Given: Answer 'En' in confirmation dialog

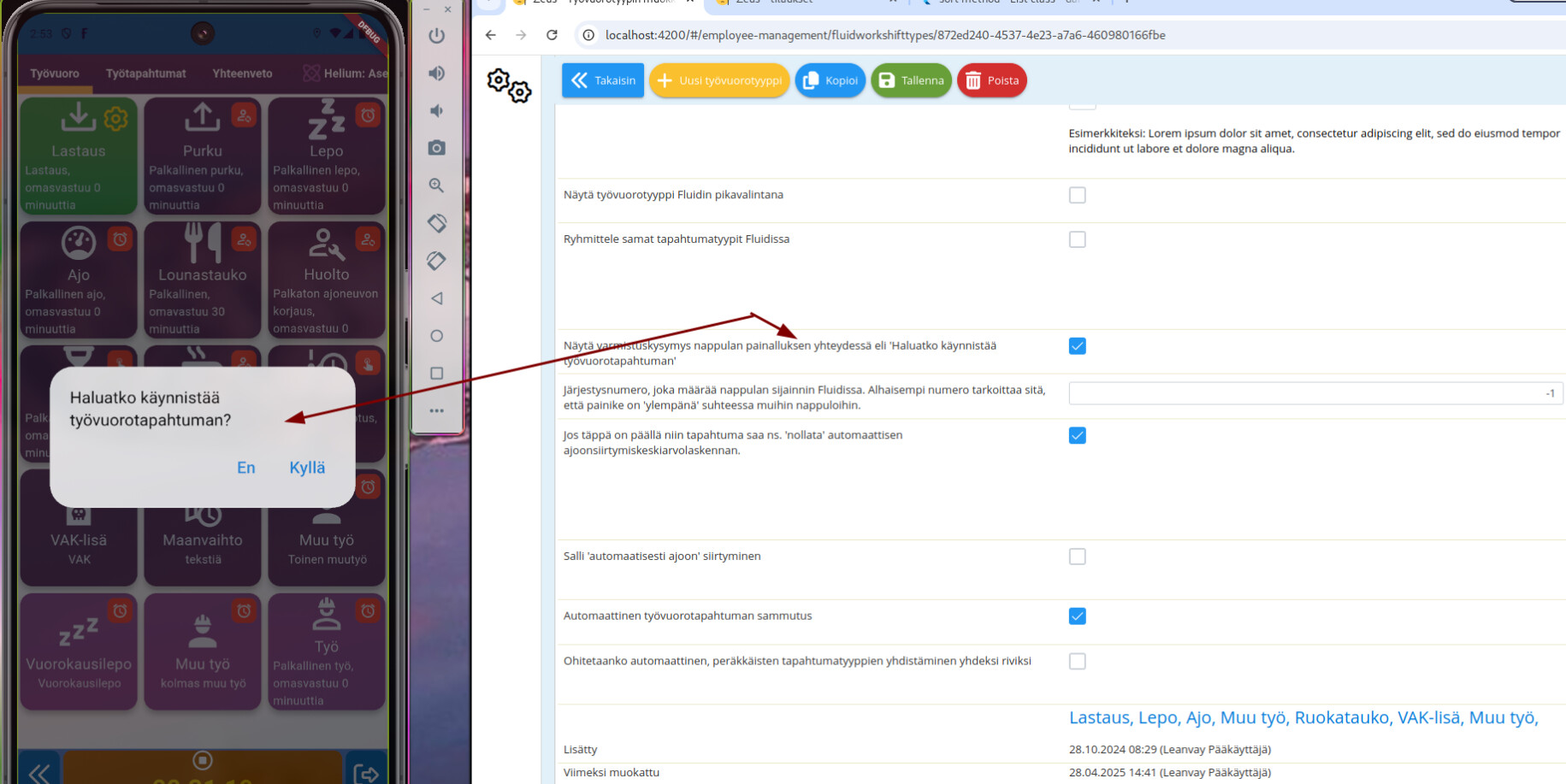Looking at the screenshot, I should pyautogui.click(x=246, y=468).
